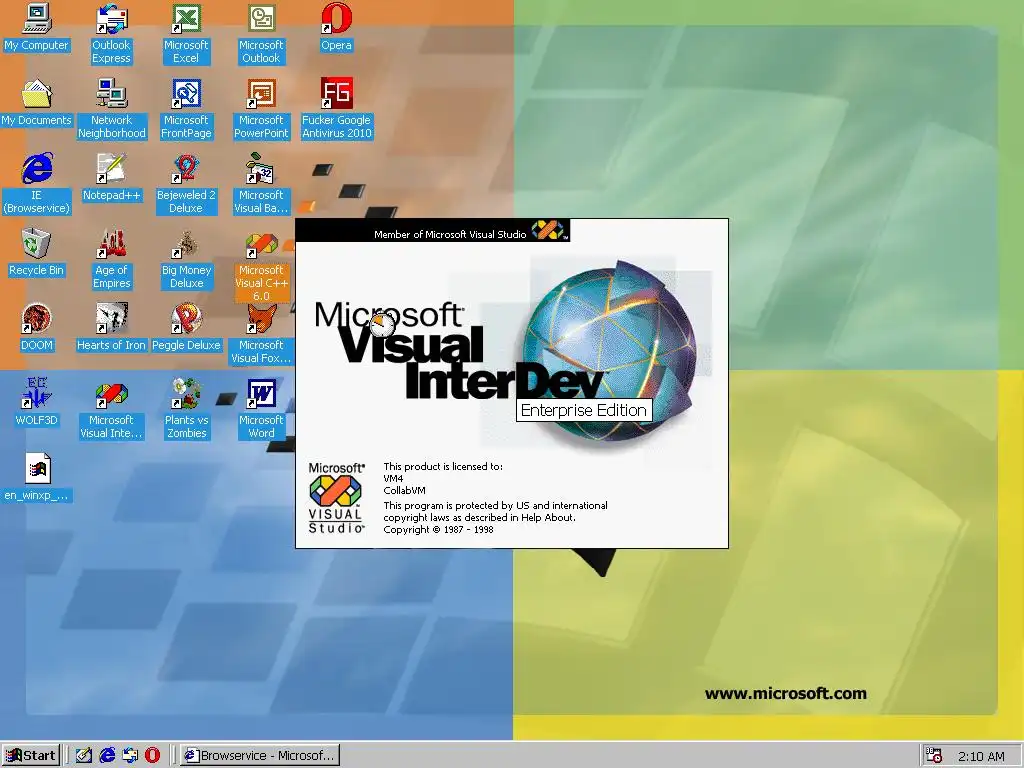This screenshot has width=1024, height=768.
Task: Click the Opera quick launch icon
Action: (152, 756)
